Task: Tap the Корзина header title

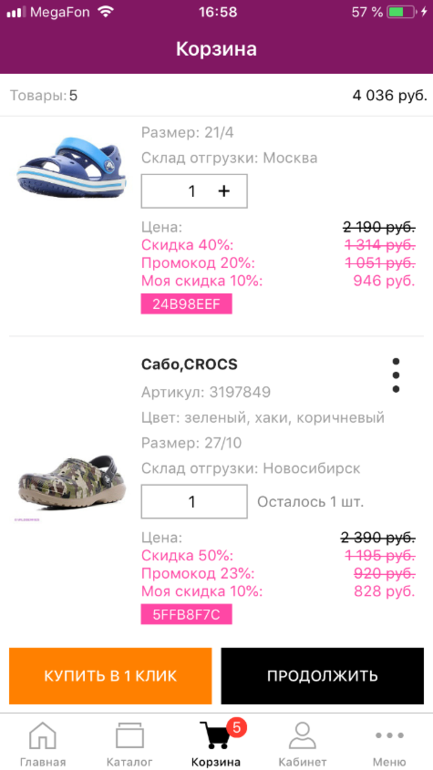Action: [x=216, y=50]
